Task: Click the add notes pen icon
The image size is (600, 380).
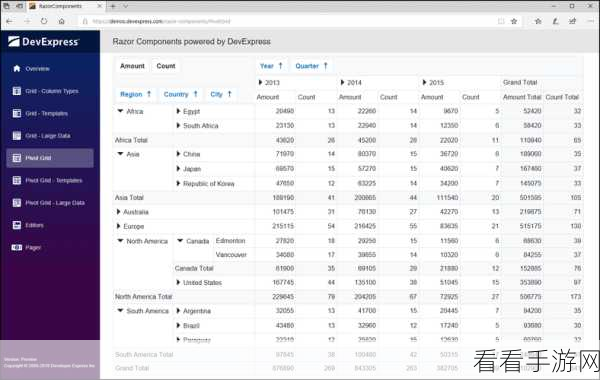Action: pyautogui.click(x=555, y=21)
